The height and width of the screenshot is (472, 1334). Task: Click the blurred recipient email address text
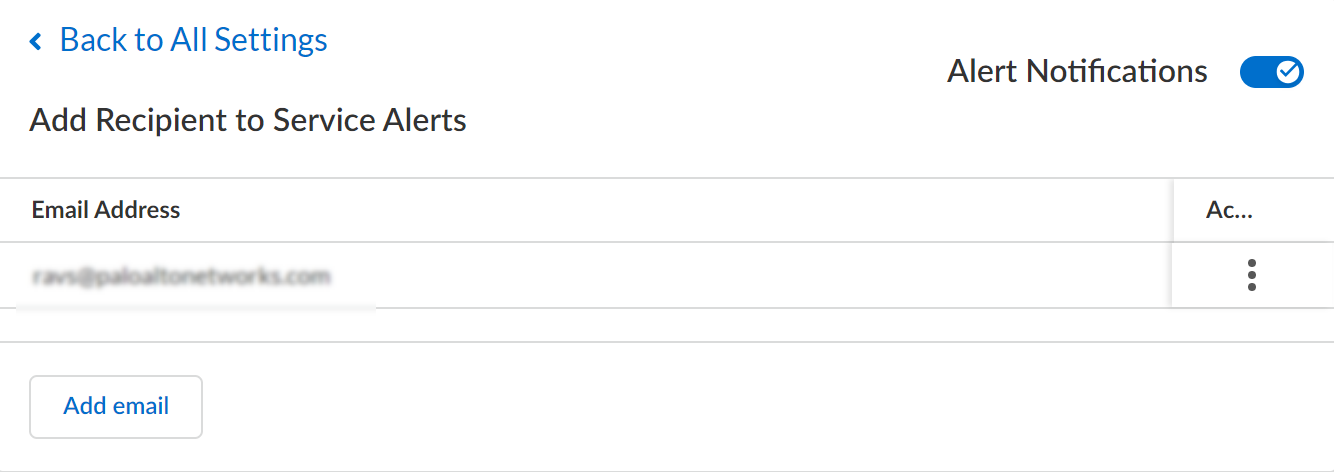(181, 276)
